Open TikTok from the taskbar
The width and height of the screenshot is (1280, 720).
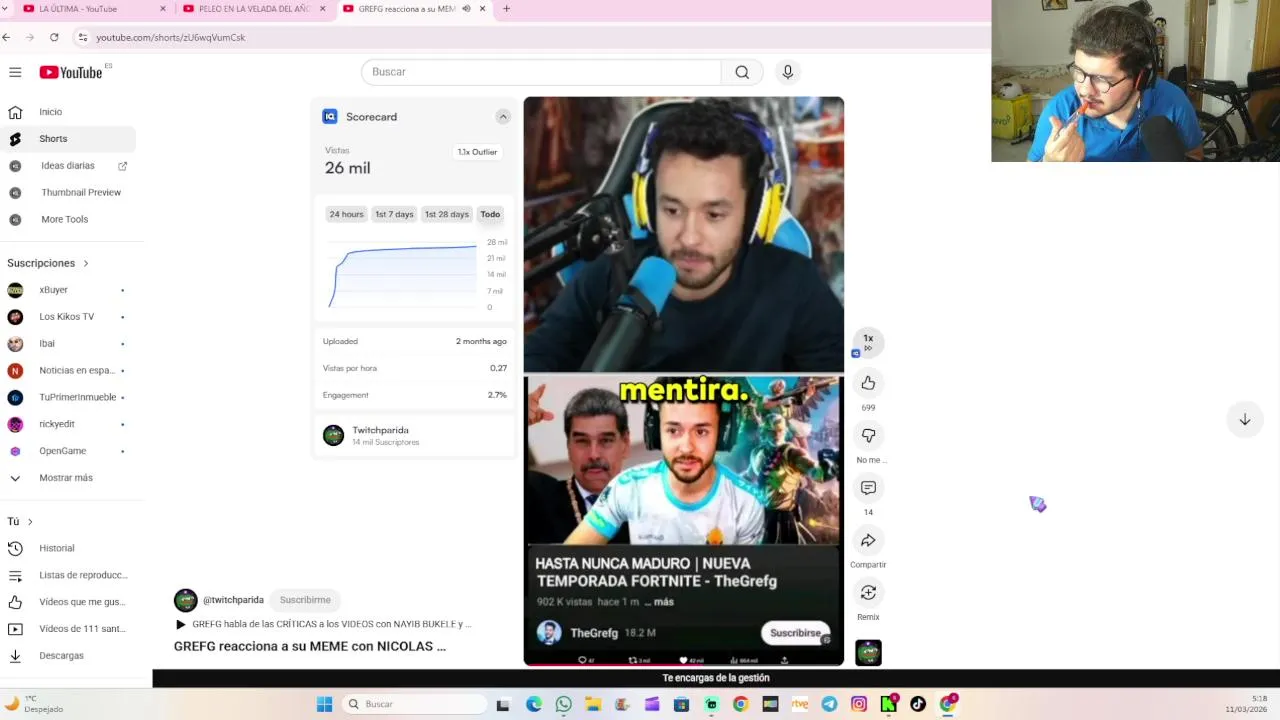918,704
